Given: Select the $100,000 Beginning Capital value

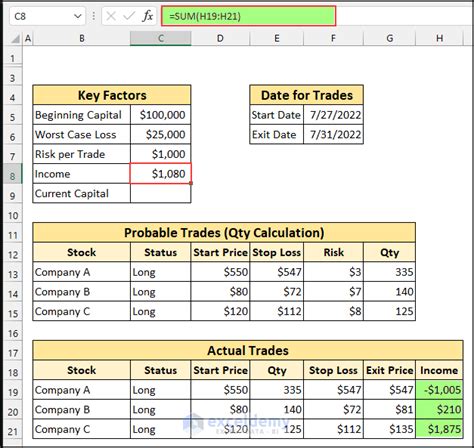Looking at the screenshot, I should (x=161, y=115).
